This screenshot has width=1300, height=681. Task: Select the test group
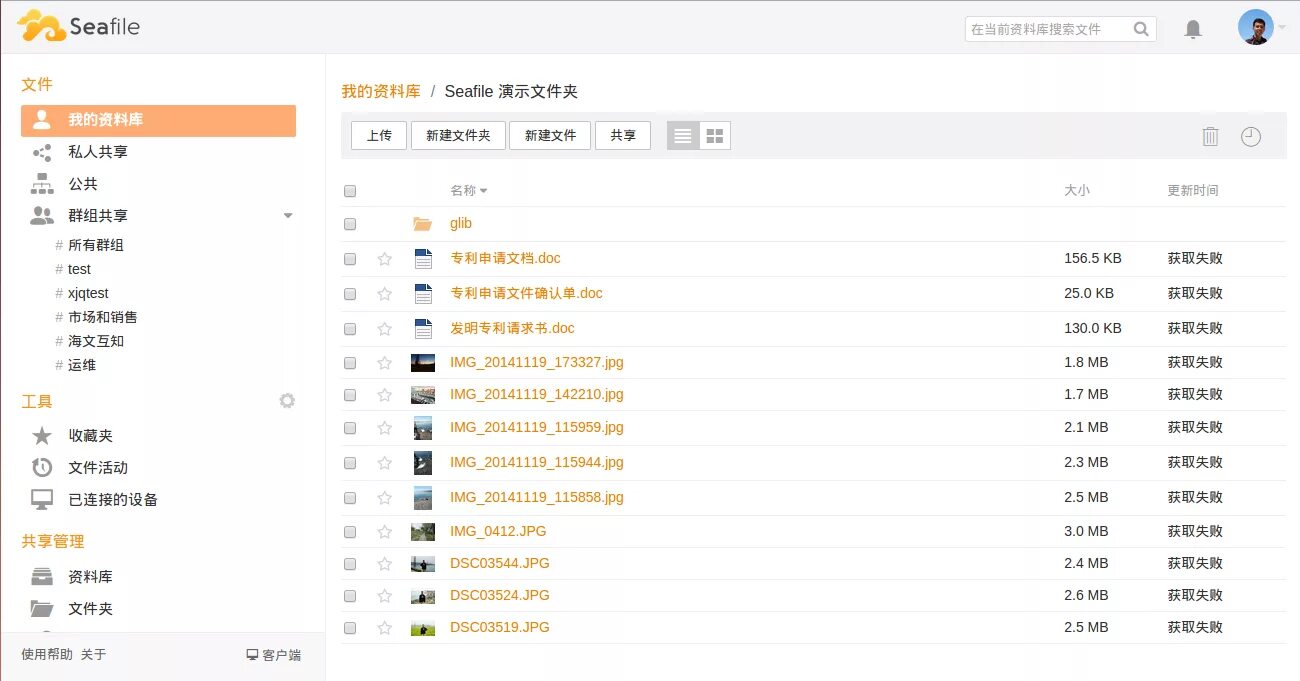click(x=79, y=269)
